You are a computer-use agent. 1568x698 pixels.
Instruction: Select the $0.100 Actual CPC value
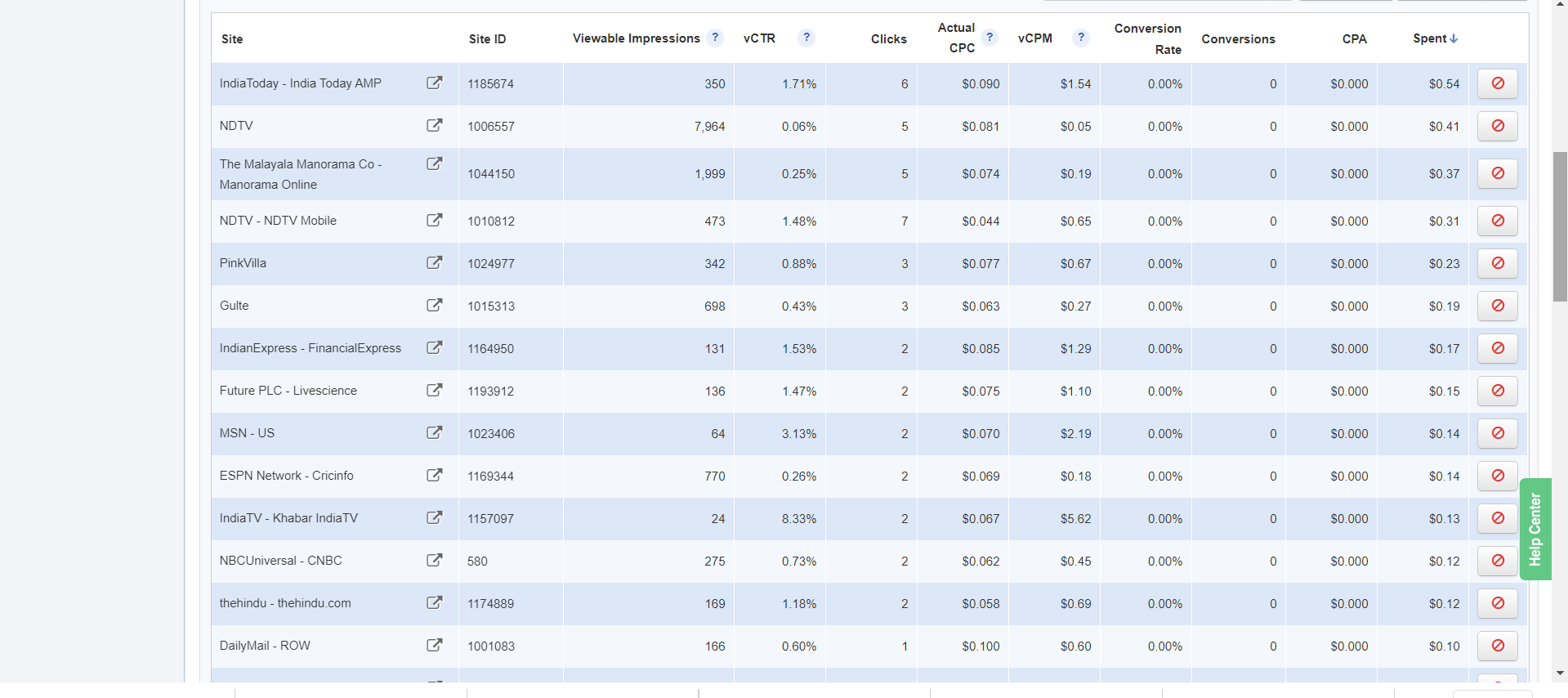[981, 647]
